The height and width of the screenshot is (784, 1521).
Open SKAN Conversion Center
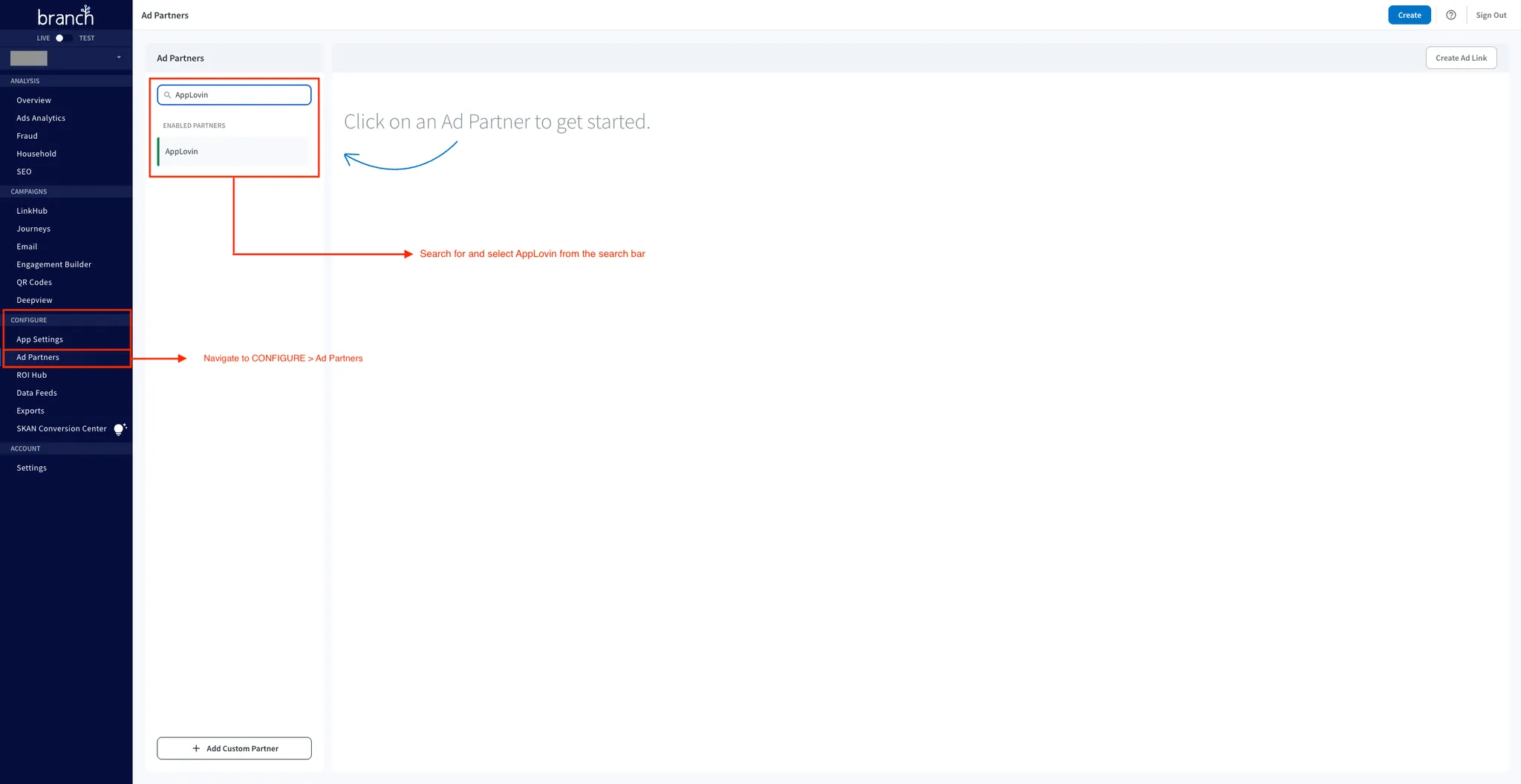[62, 428]
